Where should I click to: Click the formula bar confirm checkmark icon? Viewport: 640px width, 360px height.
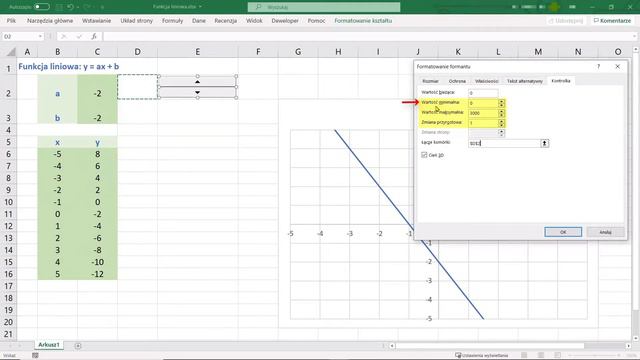point(79,36)
